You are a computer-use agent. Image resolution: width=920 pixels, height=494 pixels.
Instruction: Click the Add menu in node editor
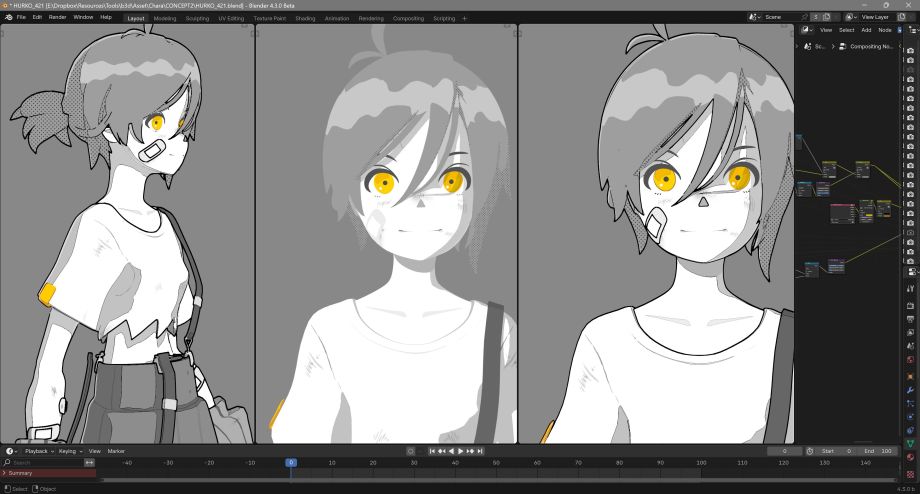(866, 30)
